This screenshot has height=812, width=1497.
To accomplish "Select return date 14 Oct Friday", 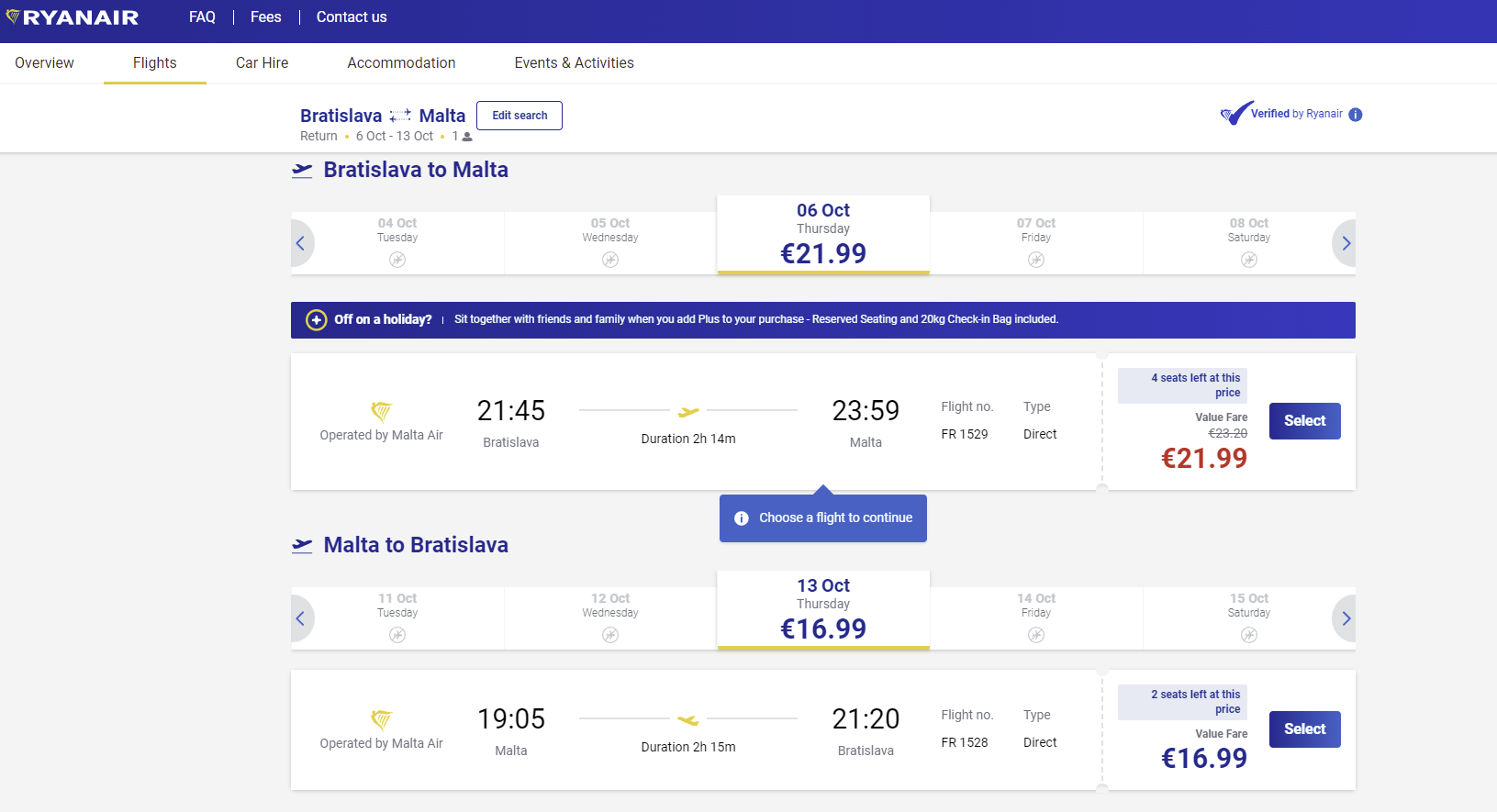I will 1036,618.
